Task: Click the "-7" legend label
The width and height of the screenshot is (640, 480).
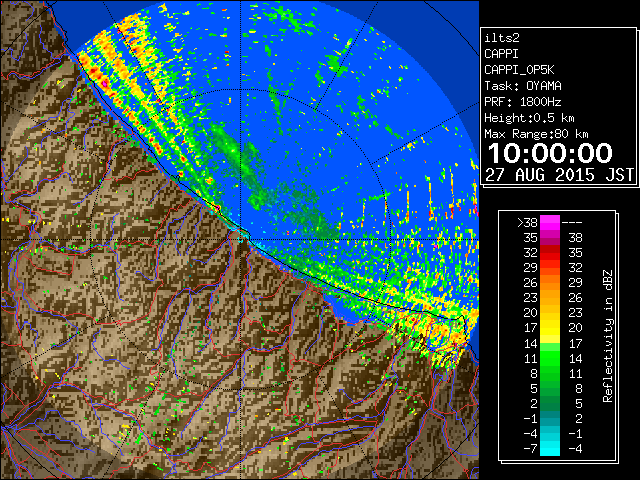Action: (x=530, y=449)
